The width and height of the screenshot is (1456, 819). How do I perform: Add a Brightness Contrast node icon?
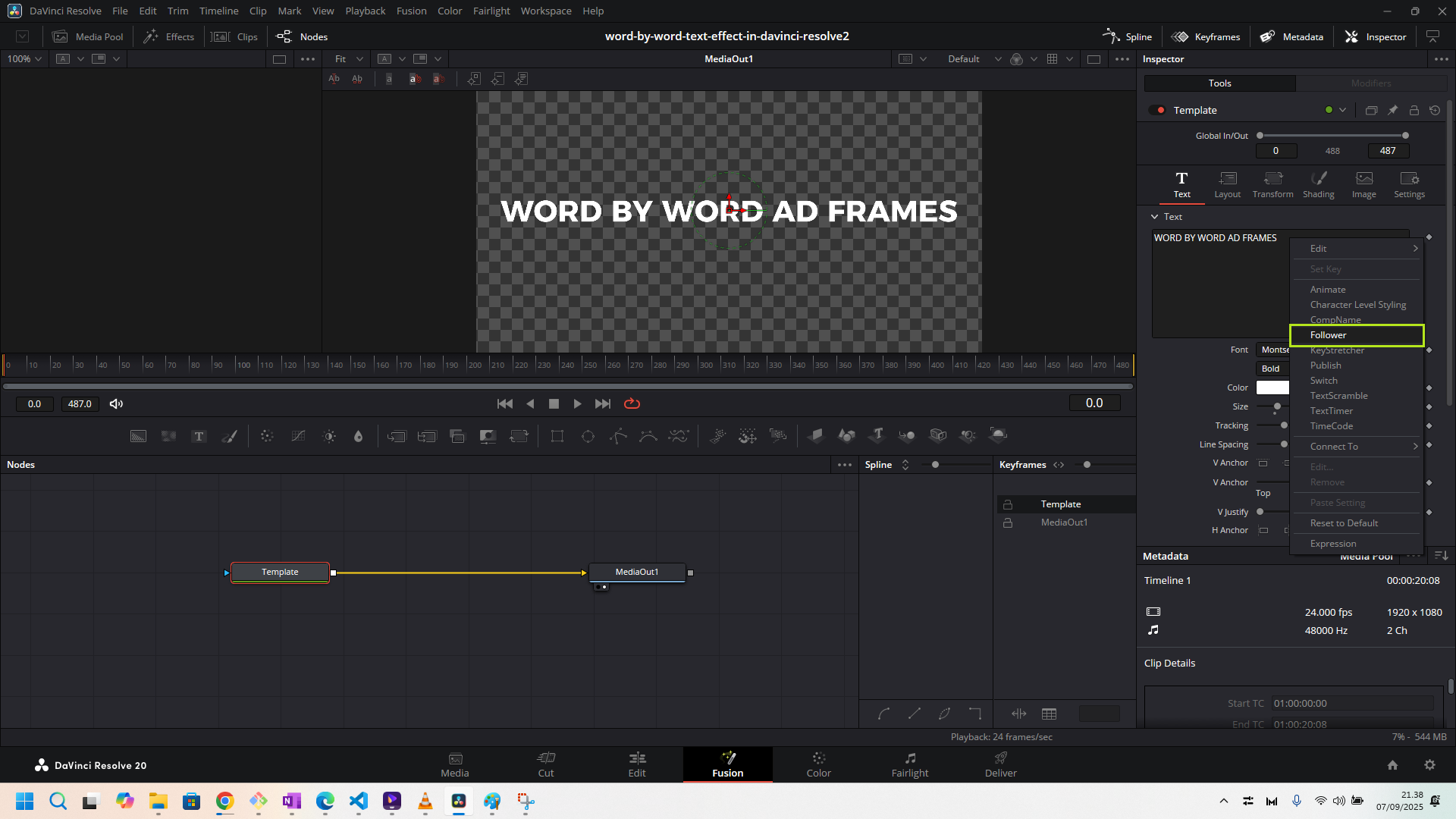[329, 436]
